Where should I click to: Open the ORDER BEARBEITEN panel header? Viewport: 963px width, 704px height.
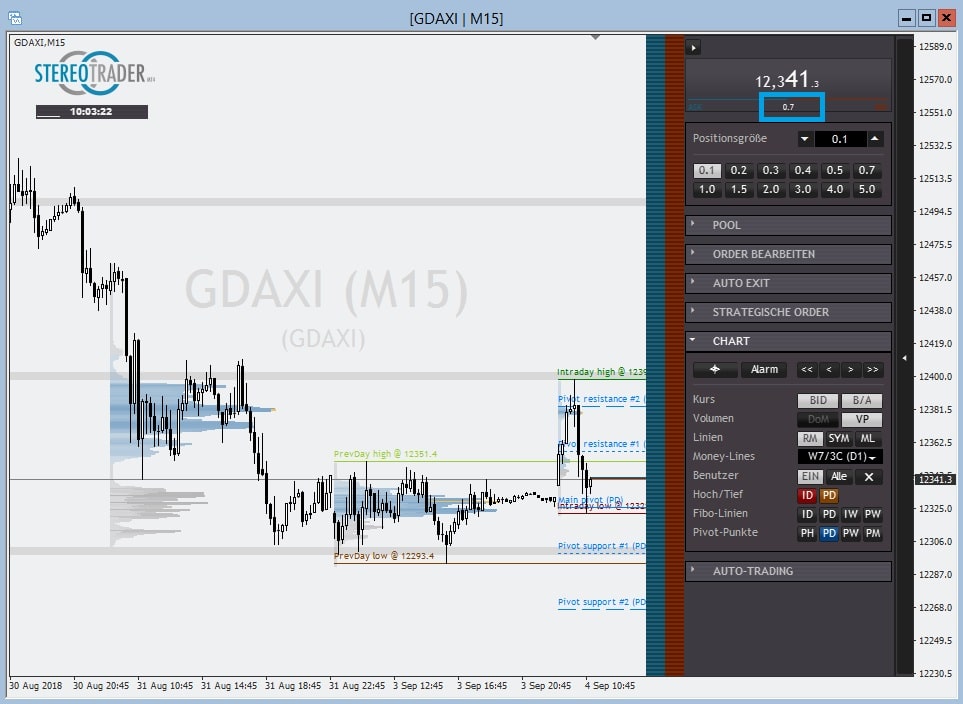point(788,255)
